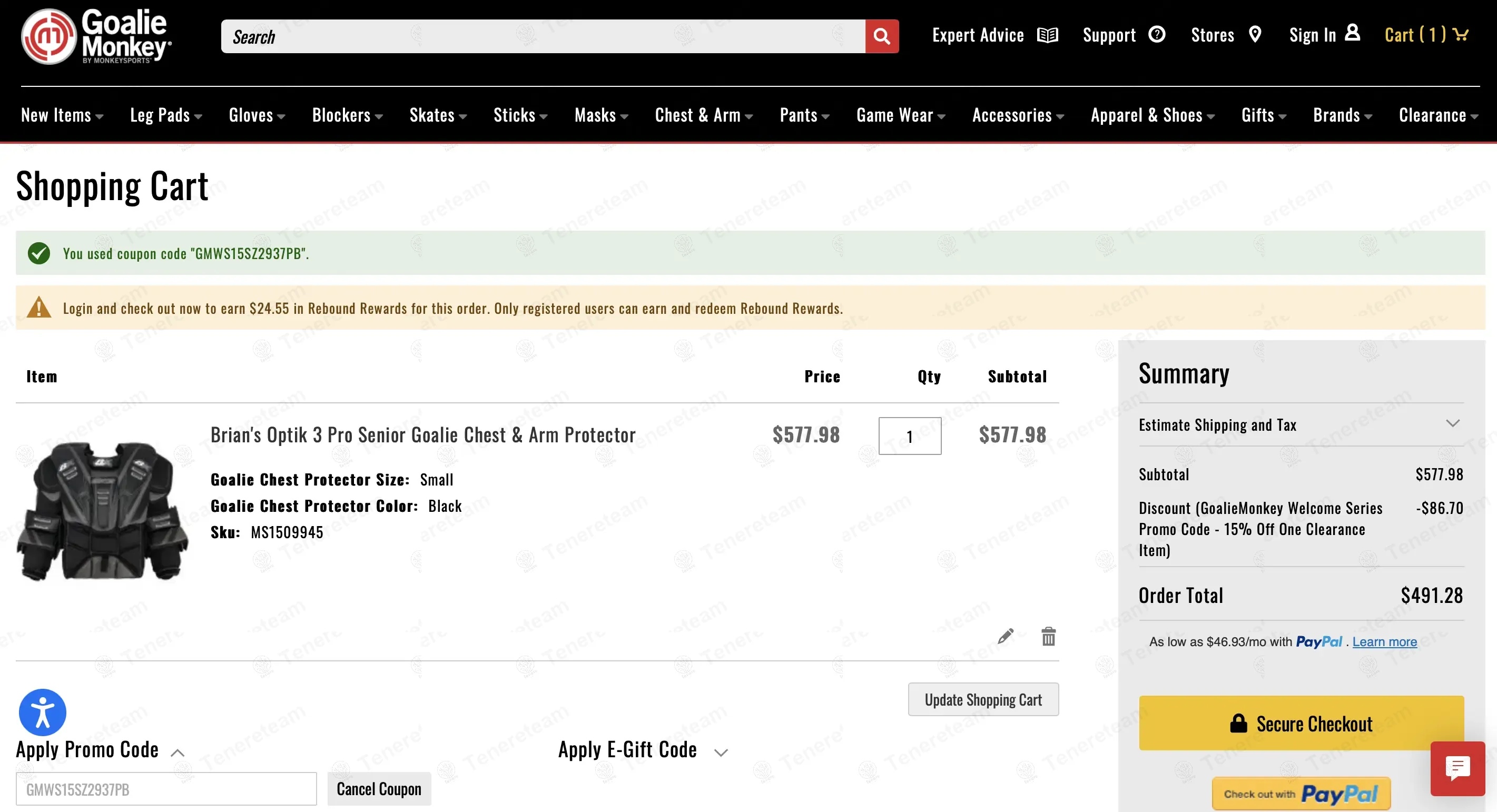Click the discount amount -$86.70

(1439, 508)
